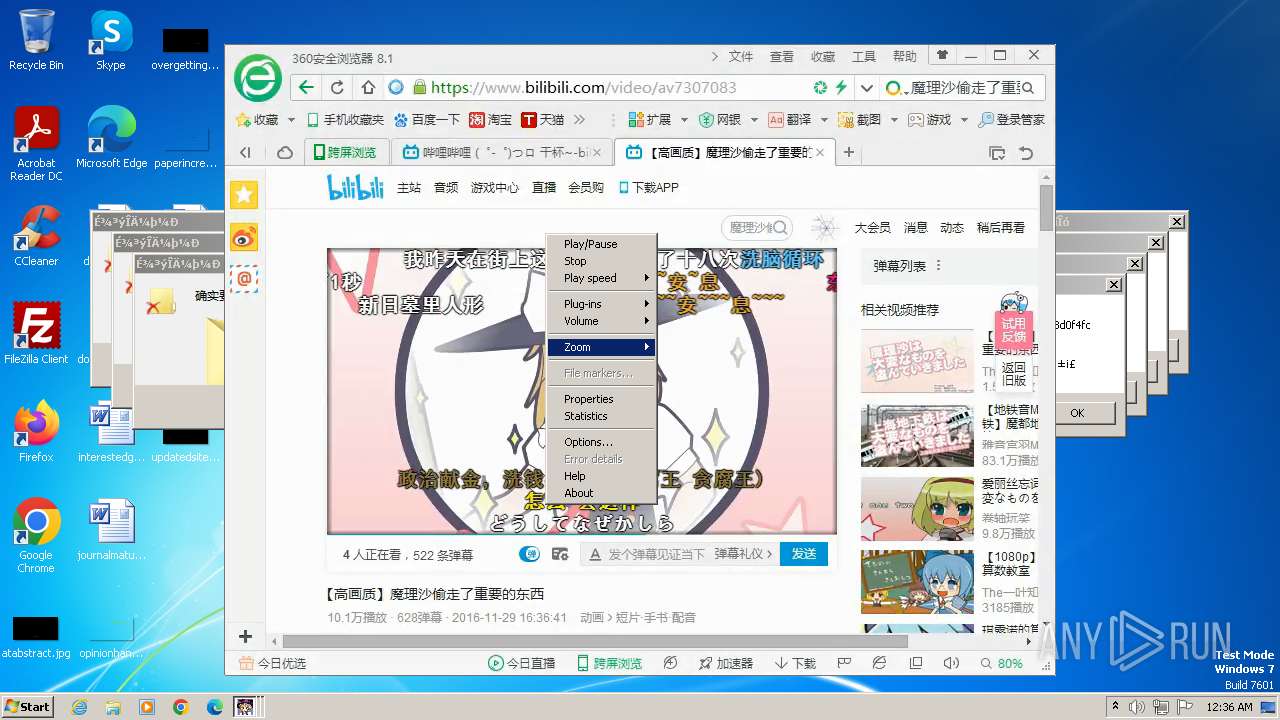The height and width of the screenshot is (720, 1280).
Task: Select Stop in the context menu
Action: coord(601,261)
